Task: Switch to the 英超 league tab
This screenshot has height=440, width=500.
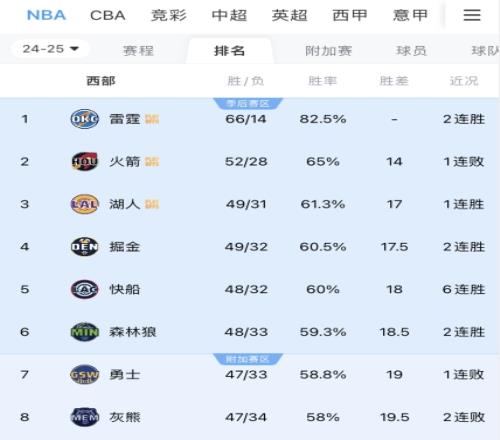Action: click(289, 15)
